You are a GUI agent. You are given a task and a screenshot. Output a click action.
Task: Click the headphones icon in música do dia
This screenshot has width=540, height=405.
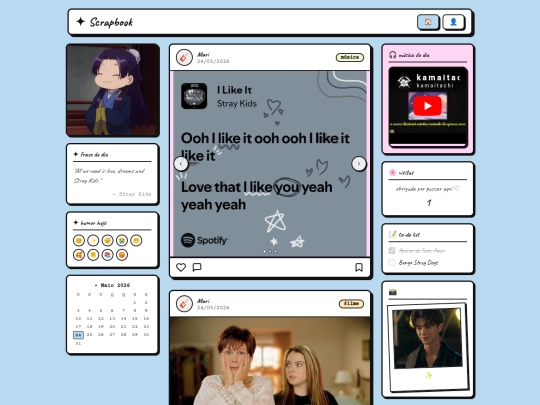[x=392, y=55]
